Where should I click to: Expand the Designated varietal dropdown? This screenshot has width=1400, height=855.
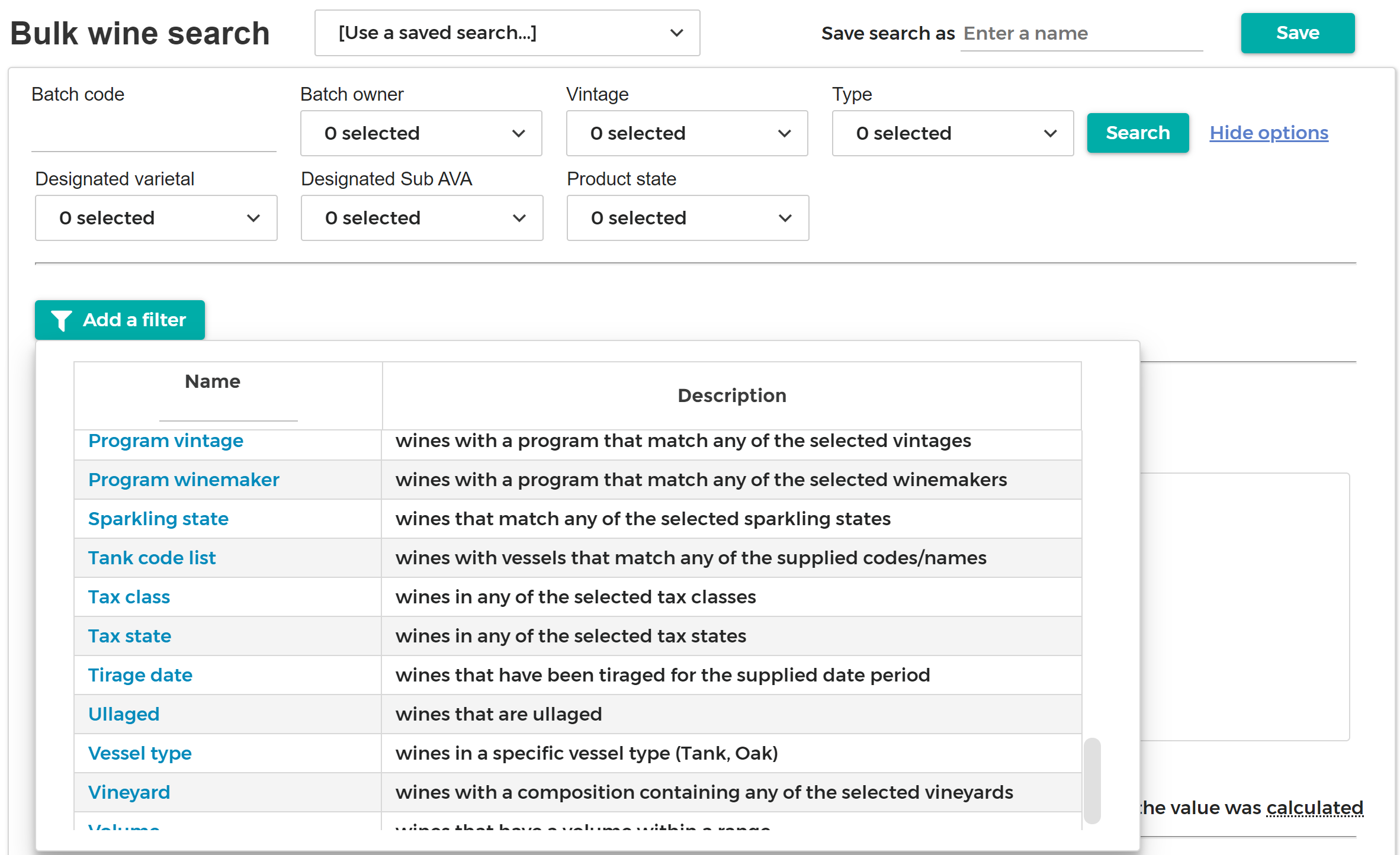[156, 218]
